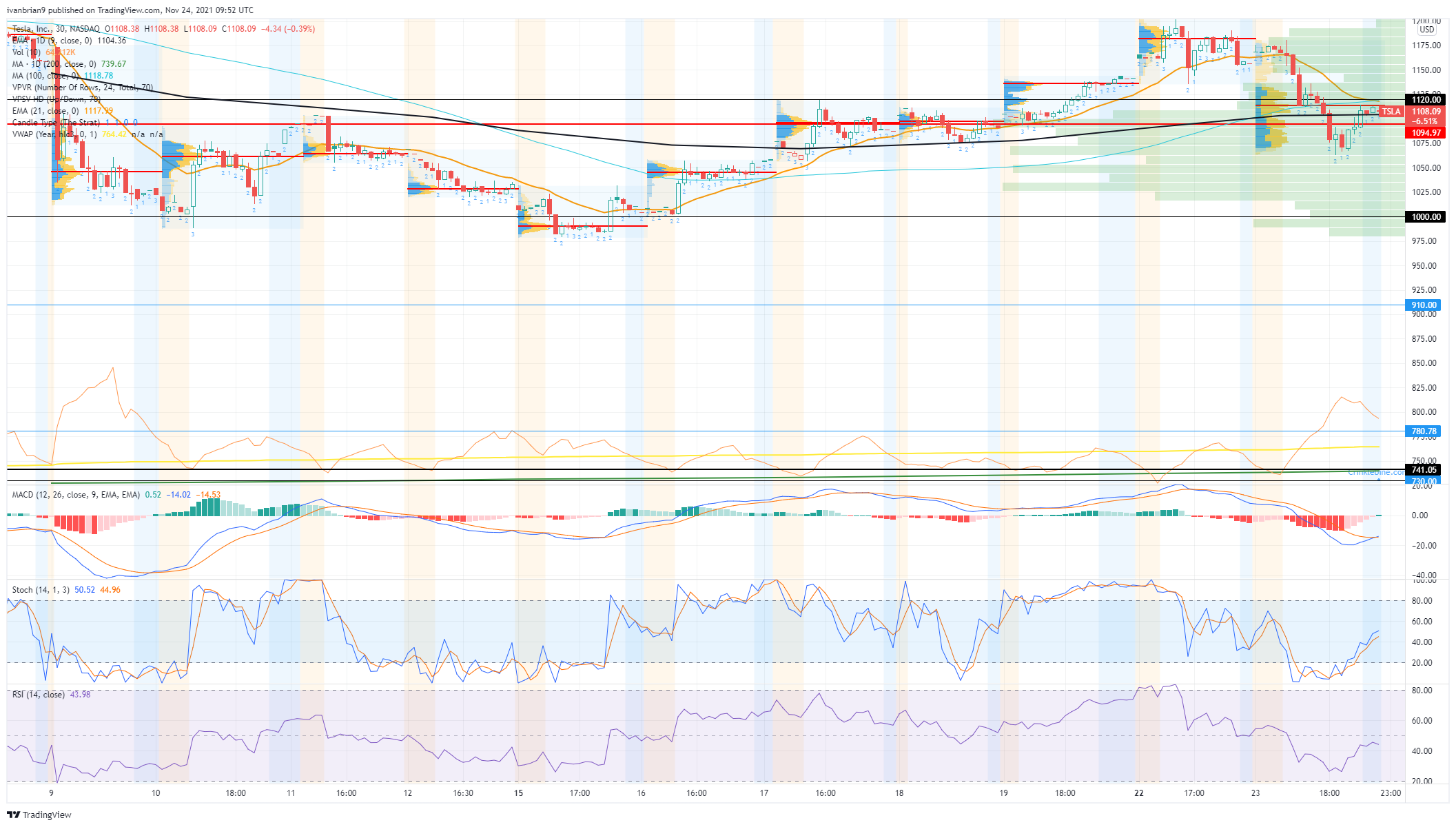Select the VPSV HD (Up/Down, 70) legend
This screenshot has height=827, width=1456.
(57, 99)
